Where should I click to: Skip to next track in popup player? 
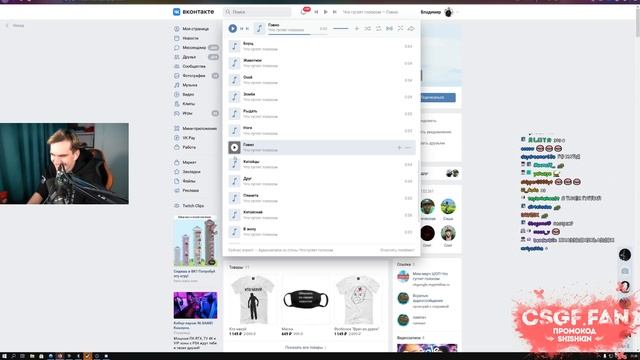coord(247,29)
